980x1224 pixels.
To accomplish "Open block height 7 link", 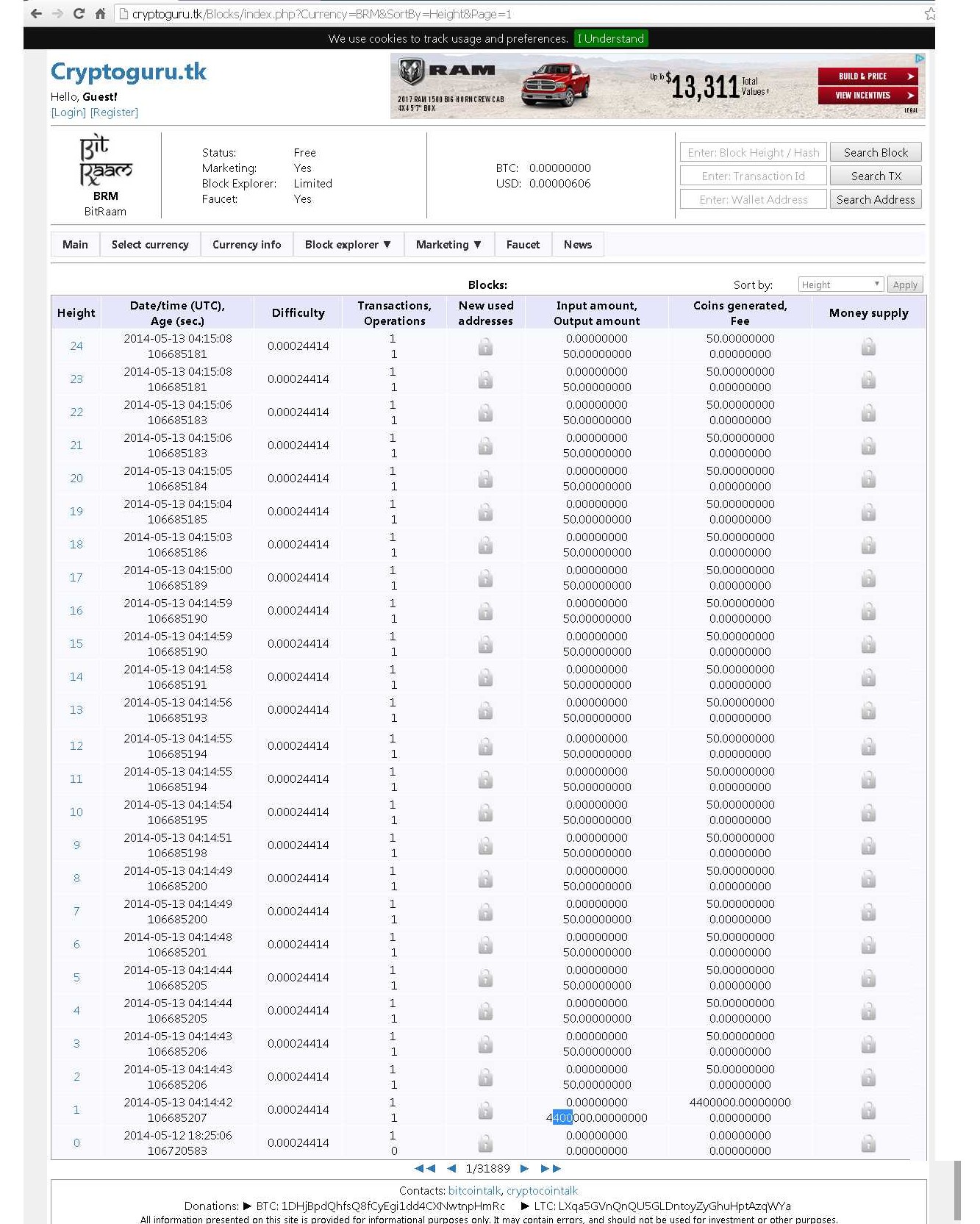I will click(76, 911).
